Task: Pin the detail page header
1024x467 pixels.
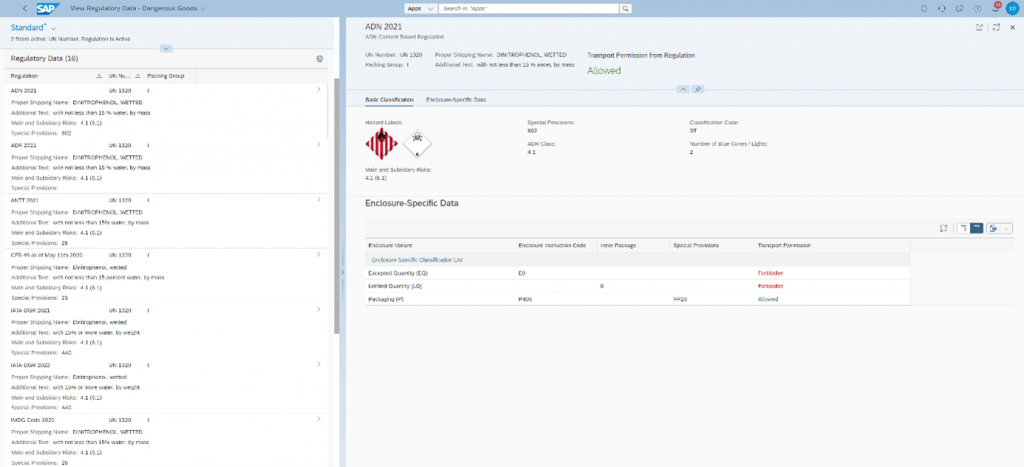Action: coord(698,89)
